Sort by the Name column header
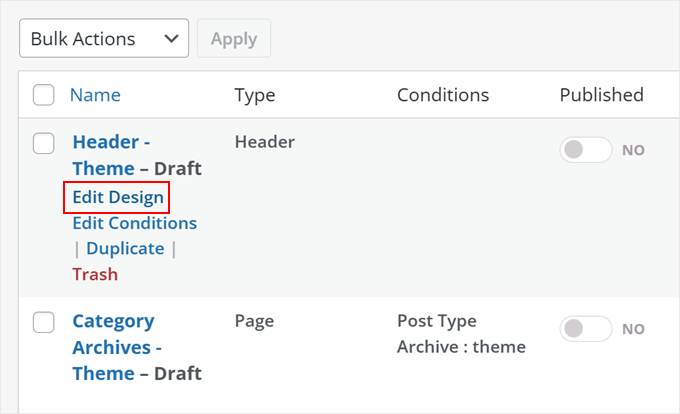680x414 pixels. (95, 95)
